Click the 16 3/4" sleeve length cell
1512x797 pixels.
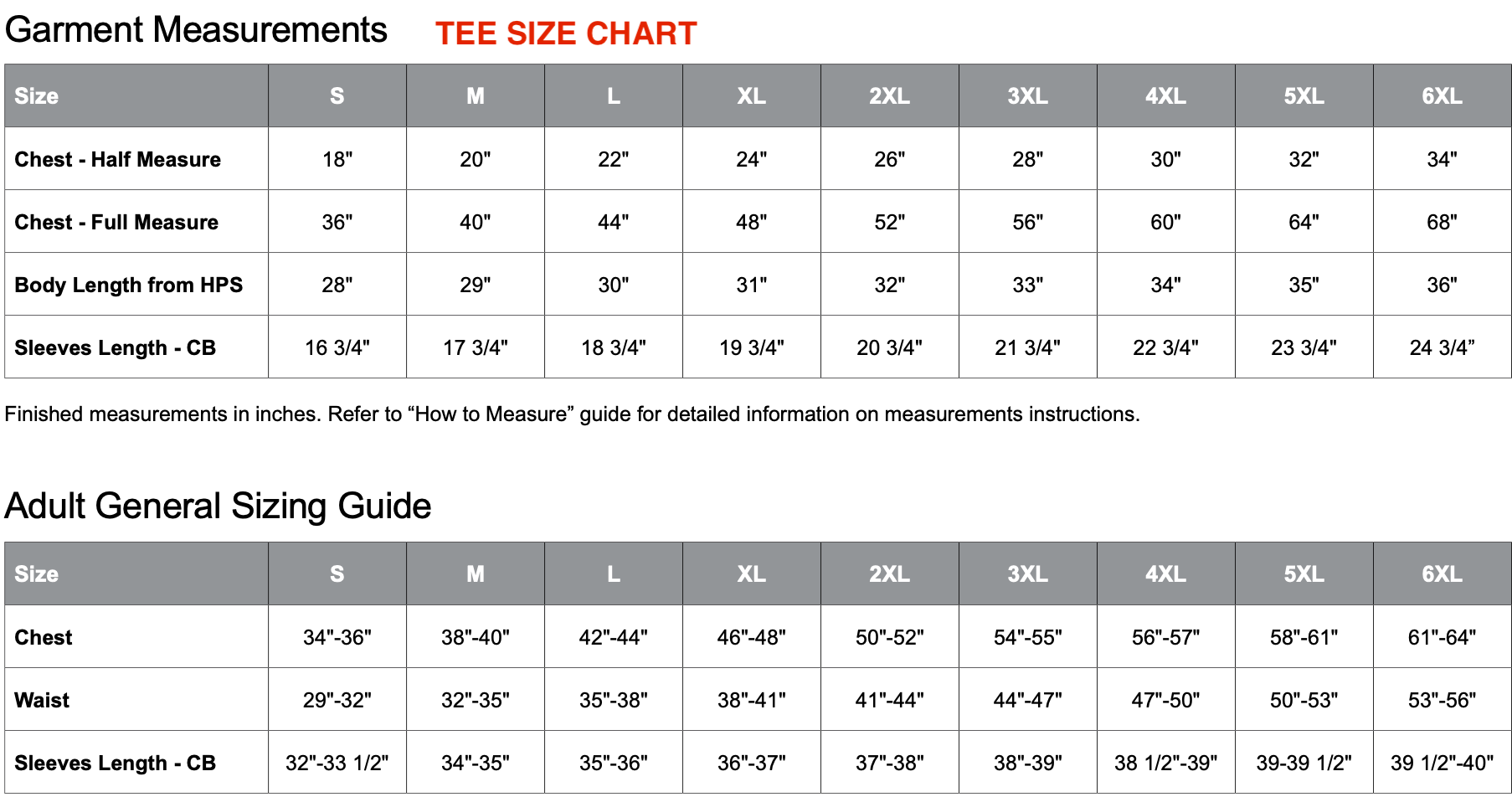(337, 347)
